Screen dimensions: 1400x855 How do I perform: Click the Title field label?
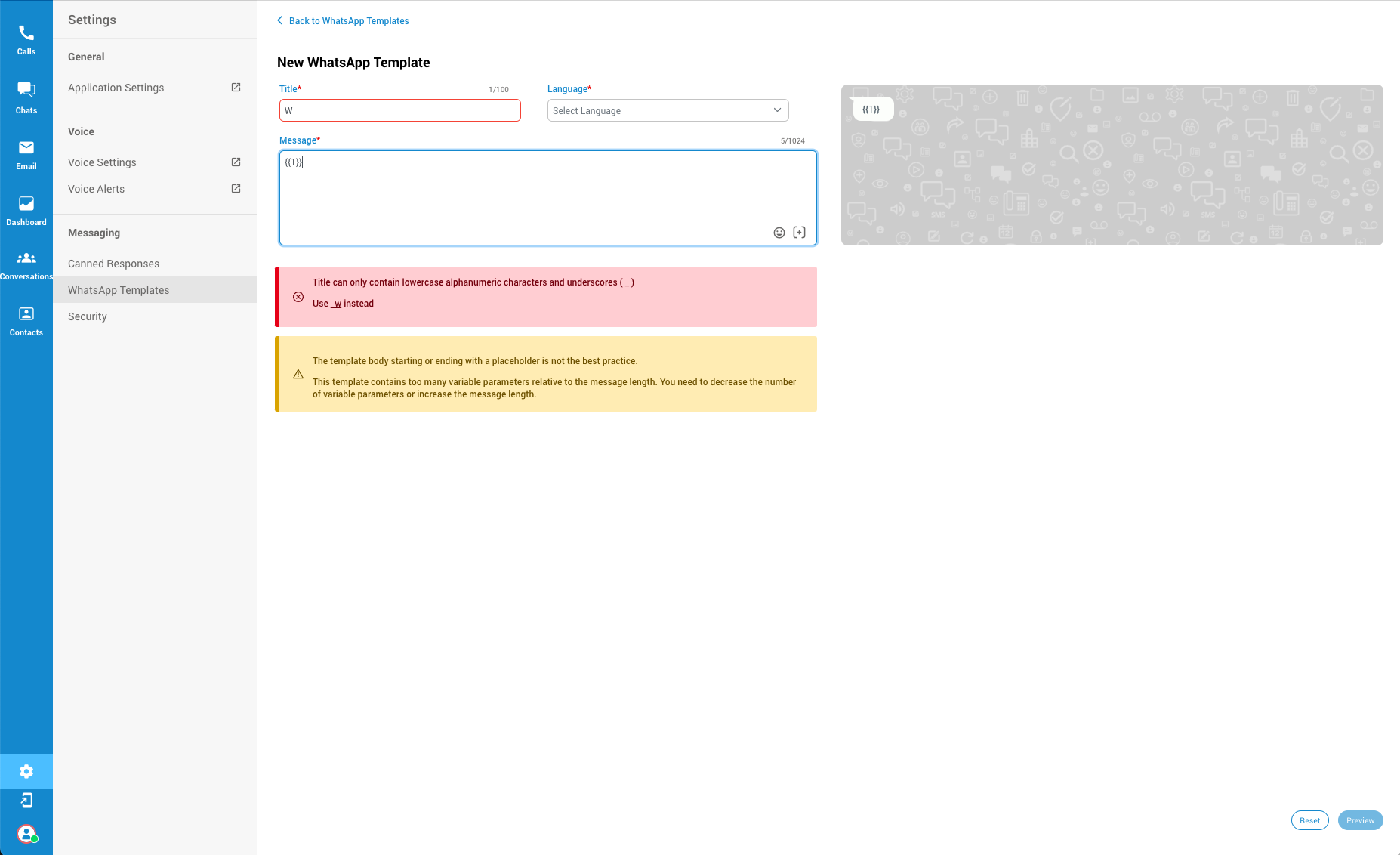290,89
